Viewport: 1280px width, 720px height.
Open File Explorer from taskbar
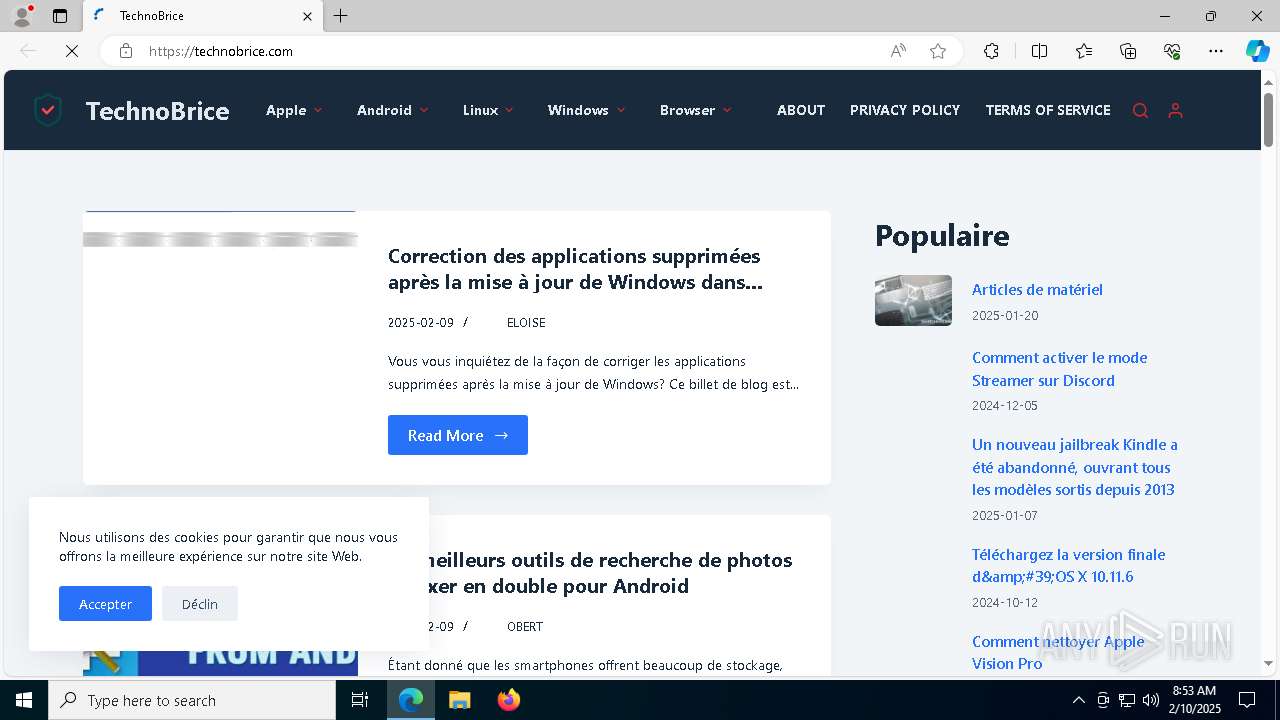click(x=459, y=700)
